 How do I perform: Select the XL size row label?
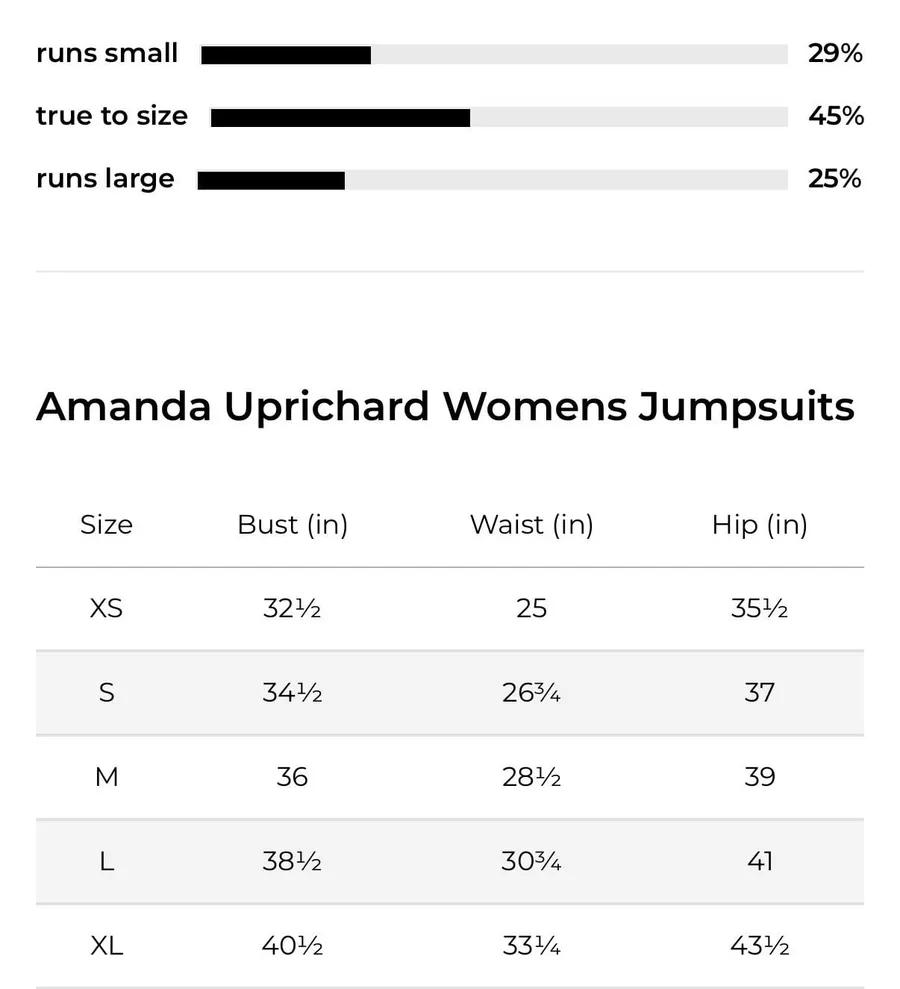tap(107, 946)
